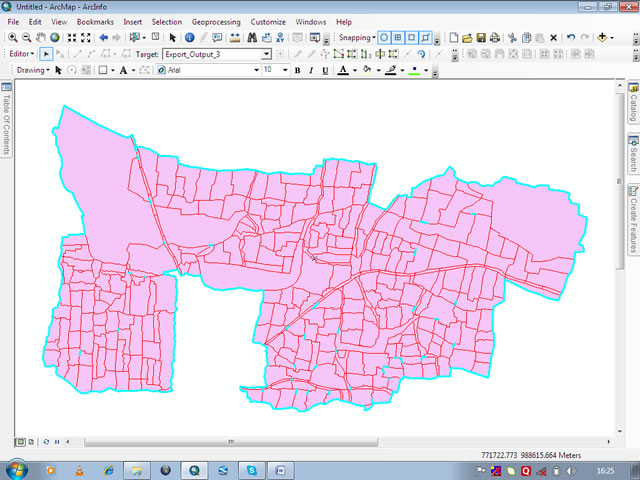Screen dimensions: 640x480
Task: Activate the Pan hand tool
Action: [x=40, y=38]
